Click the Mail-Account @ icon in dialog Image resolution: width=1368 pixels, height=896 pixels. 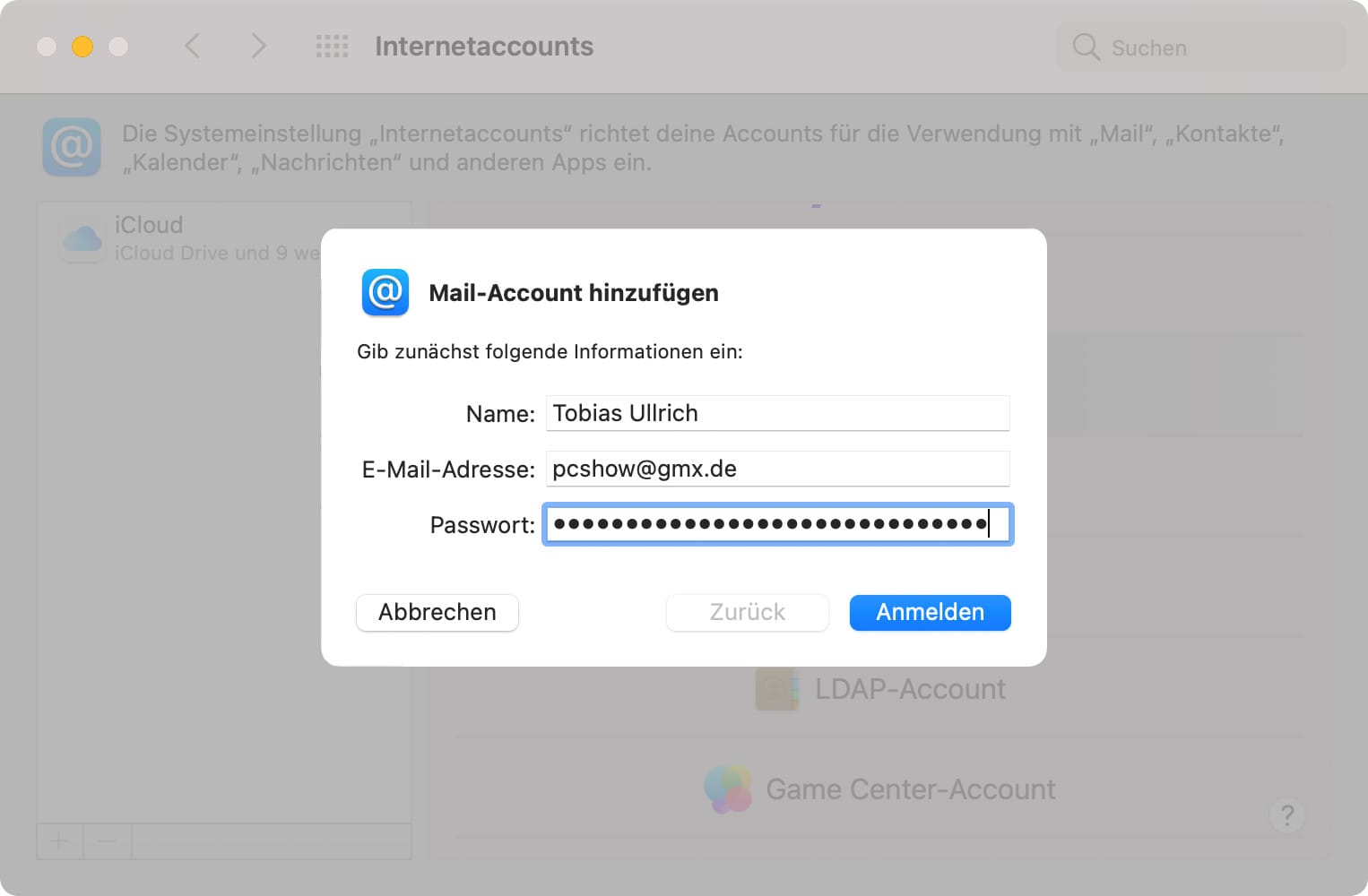[x=385, y=292]
